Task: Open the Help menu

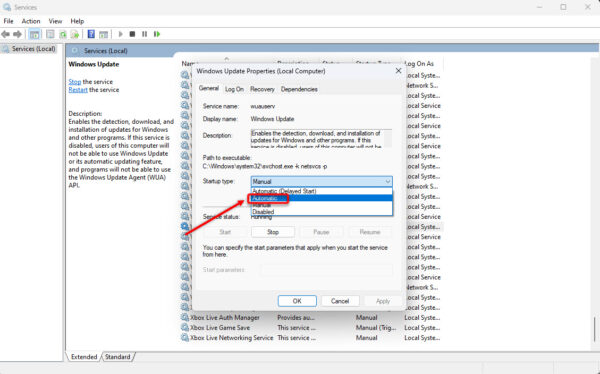Action: pyautogui.click(x=77, y=21)
